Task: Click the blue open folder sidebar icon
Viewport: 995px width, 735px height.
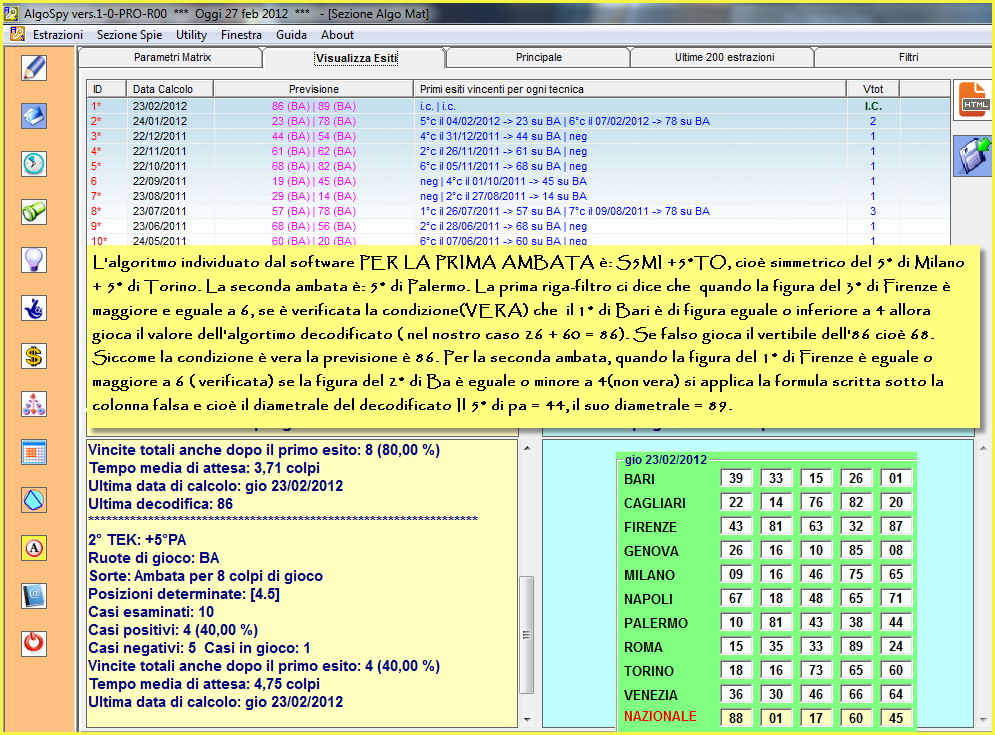Action: point(34,116)
